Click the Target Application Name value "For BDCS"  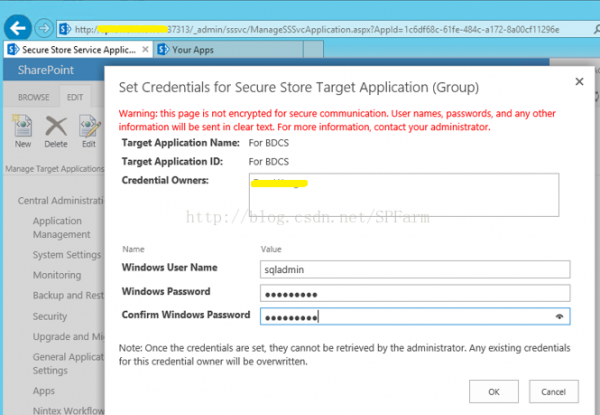[x=269, y=143]
